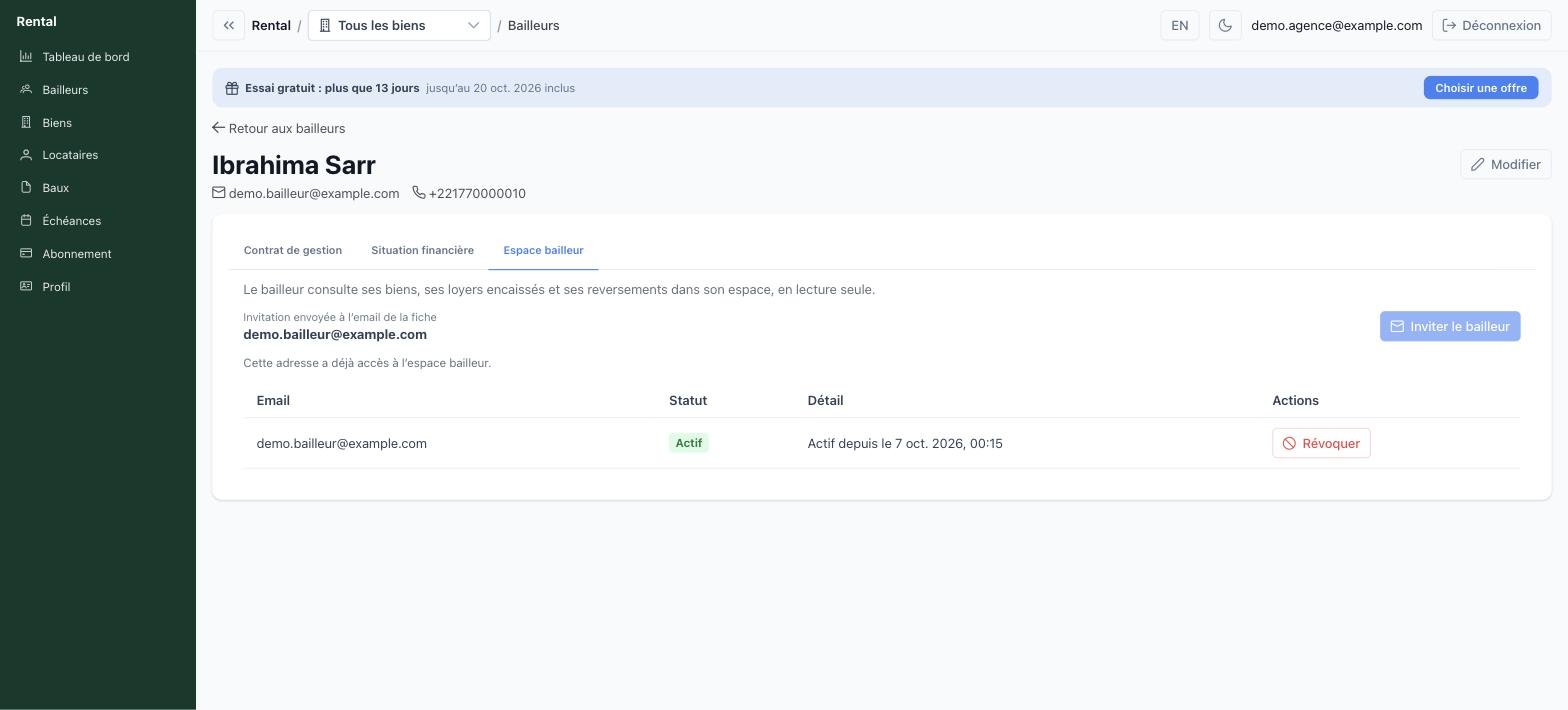This screenshot has height=710, width=1568.
Task: Switch to the Contrat de gestion tab
Action: [x=292, y=250]
